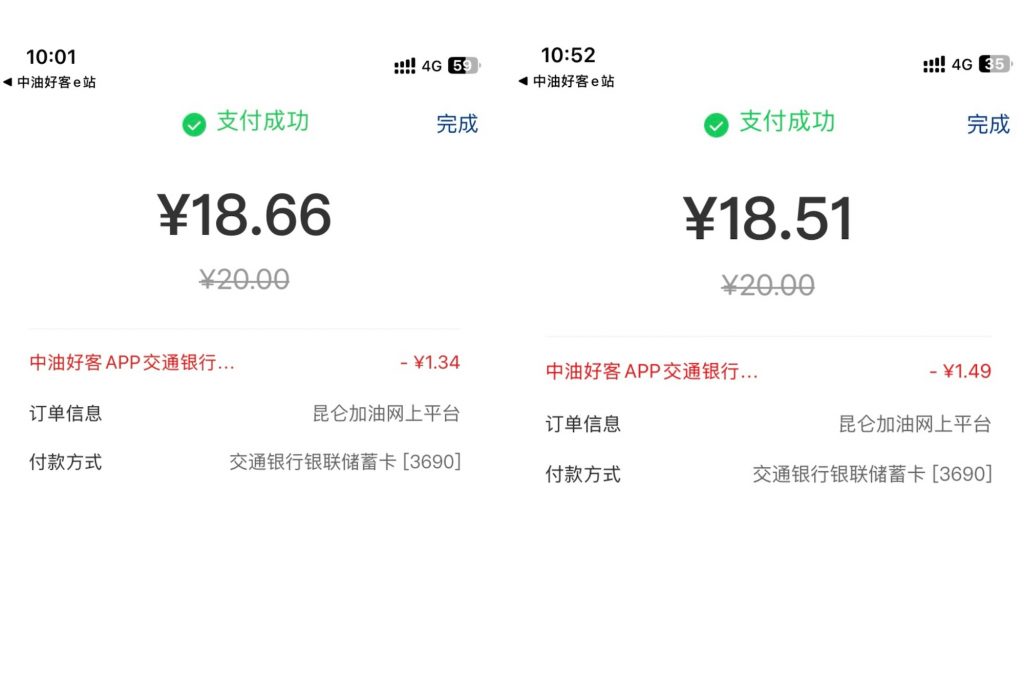The height and width of the screenshot is (683, 1024).
Task: Tap 昆仑加油网上平台 order info on right screen
Action: [x=915, y=424]
